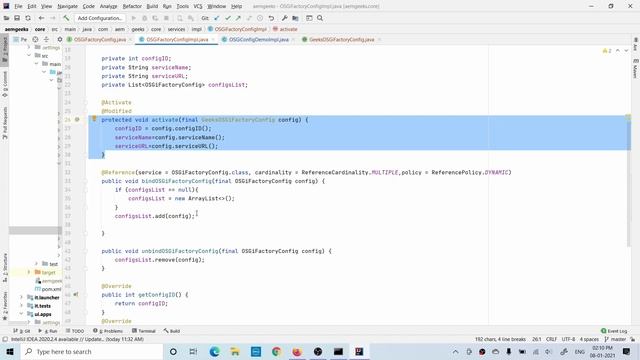Click the warnings indicator at editor top right

[x=607, y=51]
